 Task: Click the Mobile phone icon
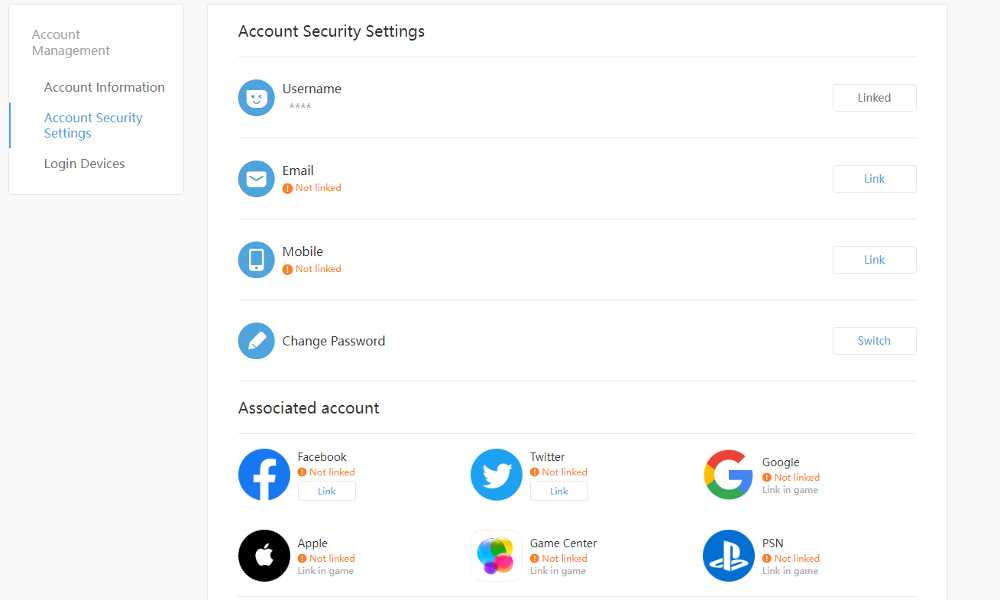256,260
